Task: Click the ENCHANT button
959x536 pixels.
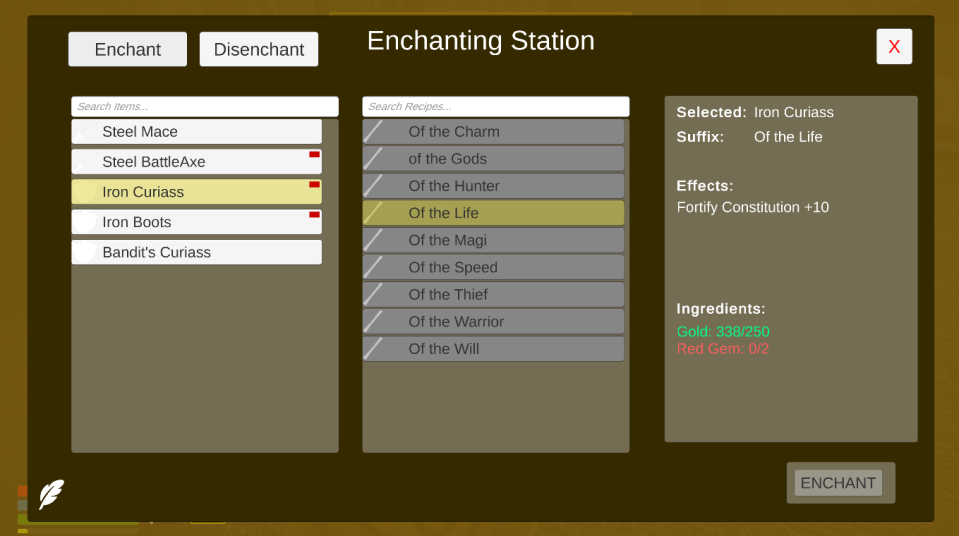Action: (x=838, y=483)
